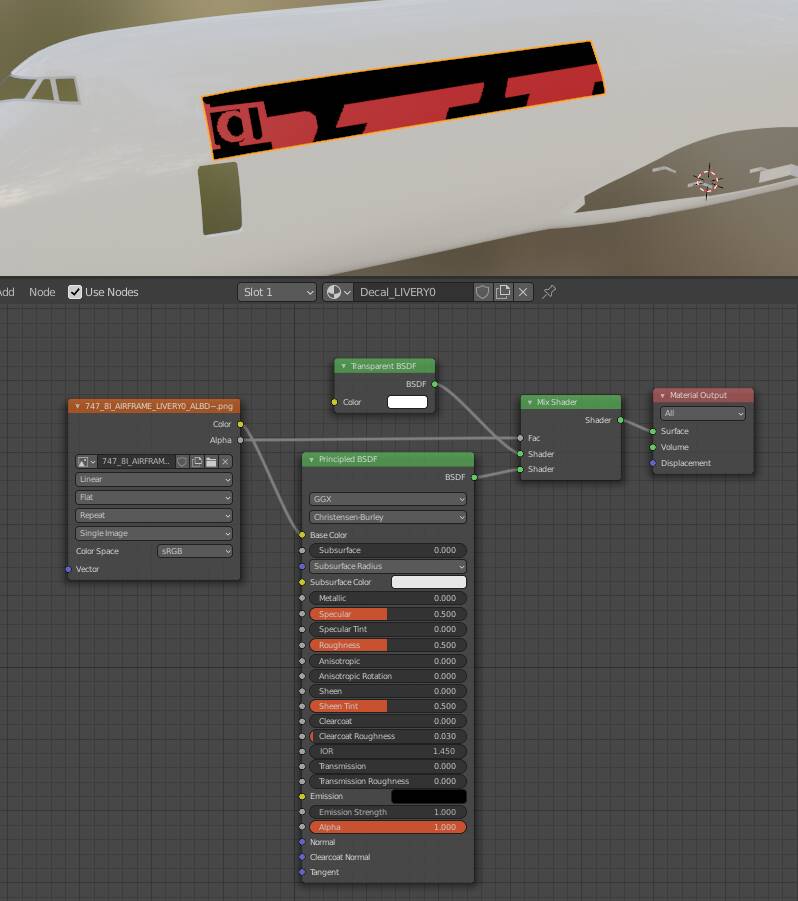Unlink the Decal_LIVERY0 material with X

coord(523,292)
